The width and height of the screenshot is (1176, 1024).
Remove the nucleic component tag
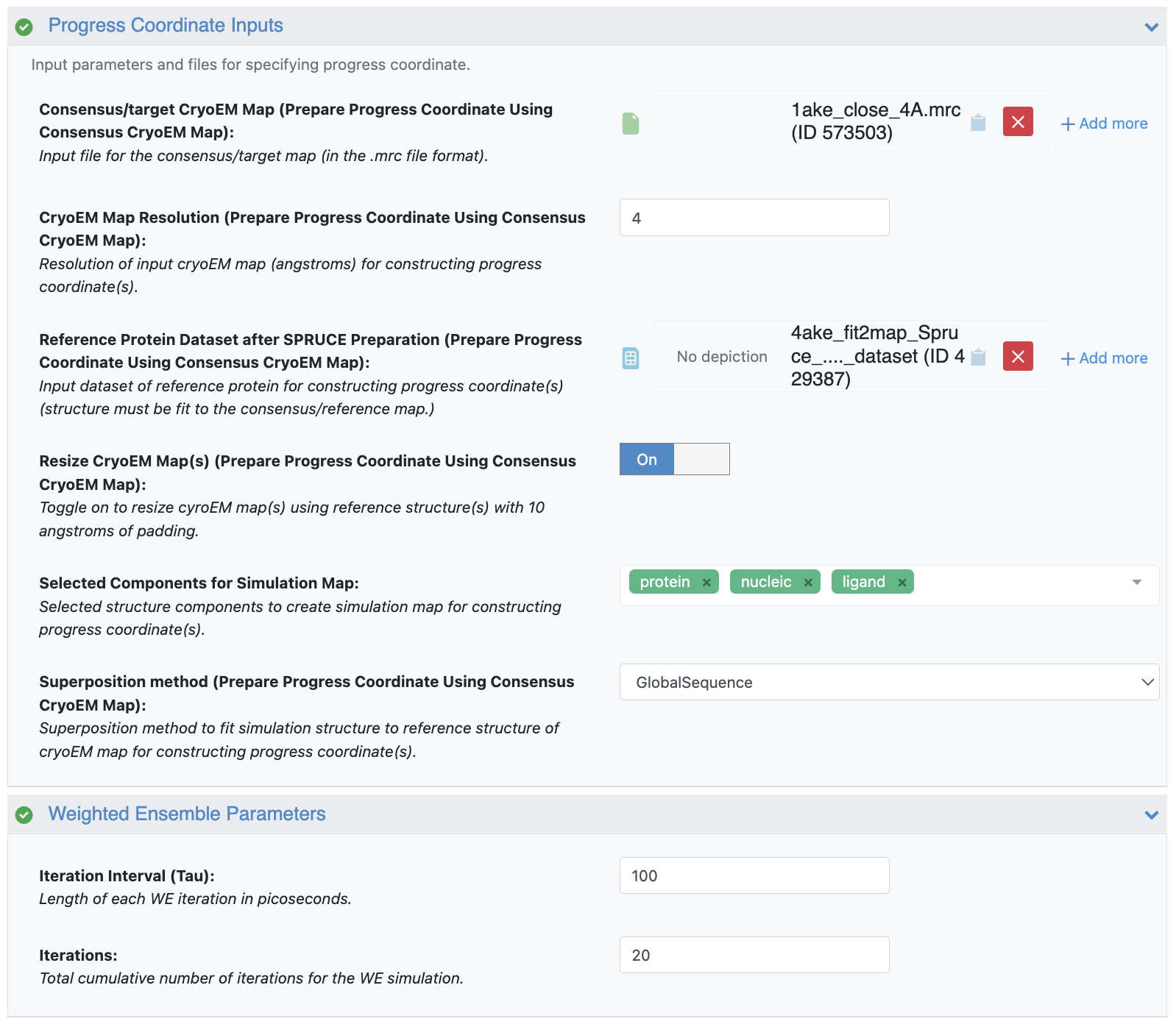(x=808, y=583)
